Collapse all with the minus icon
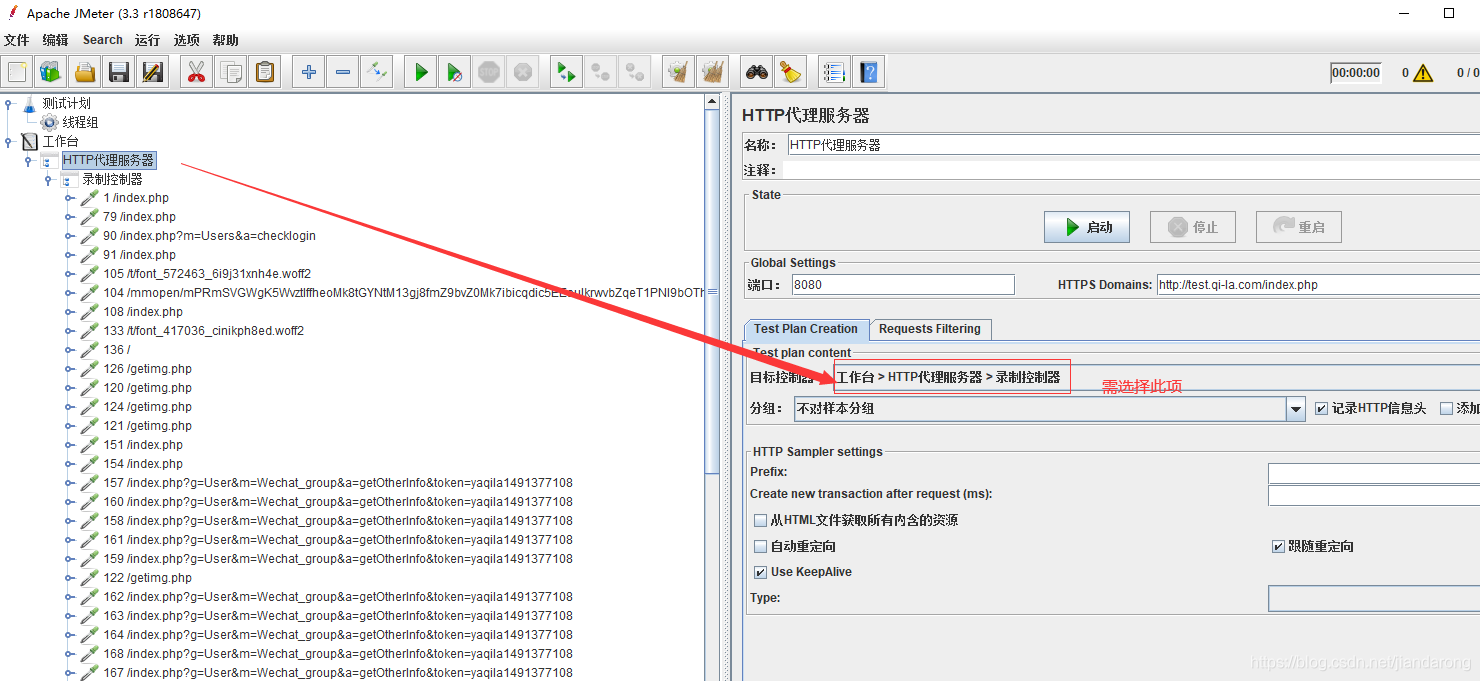1480x681 pixels. coord(343,72)
